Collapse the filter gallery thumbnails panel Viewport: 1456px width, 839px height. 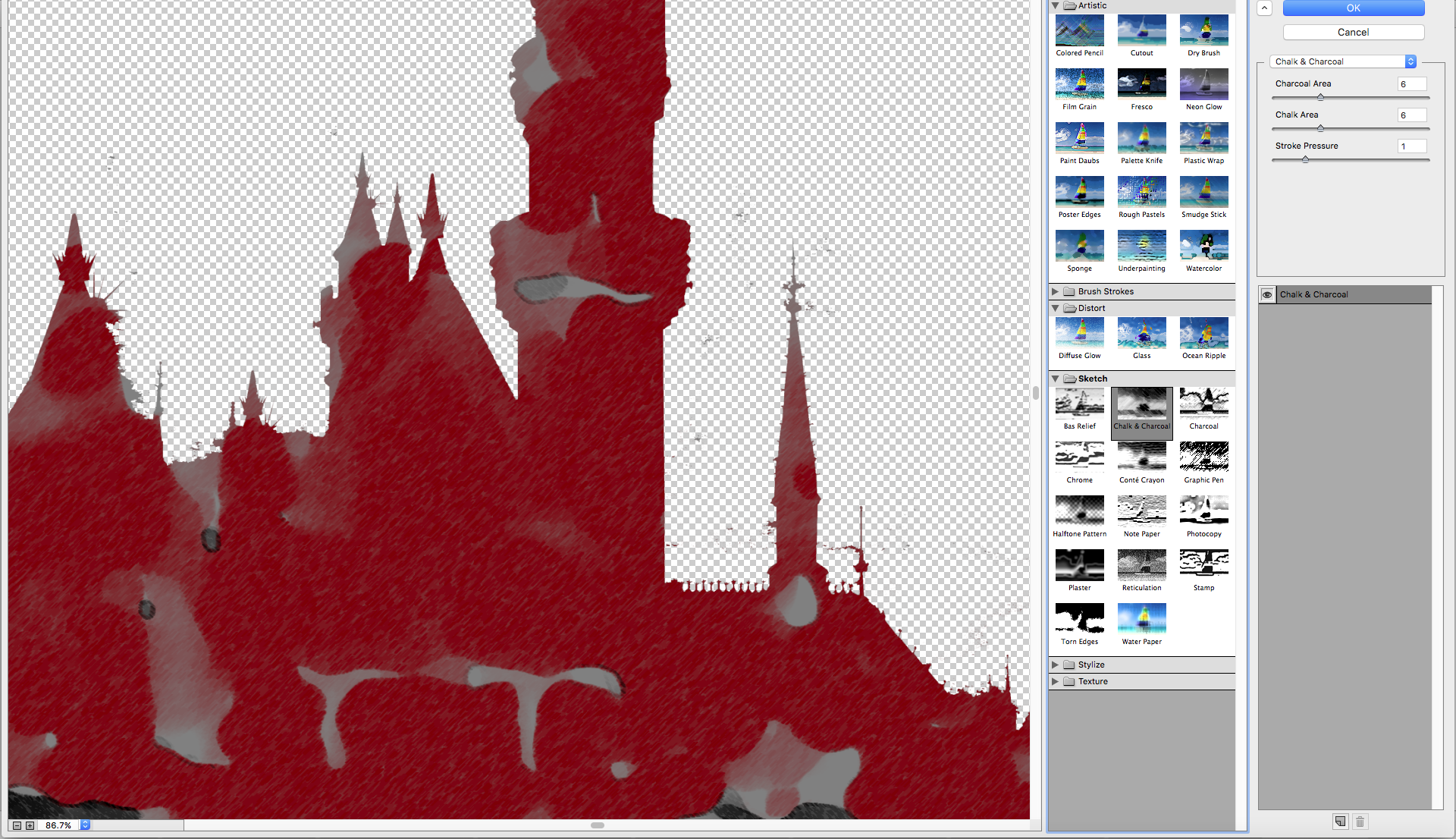(x=1264, y=8)
